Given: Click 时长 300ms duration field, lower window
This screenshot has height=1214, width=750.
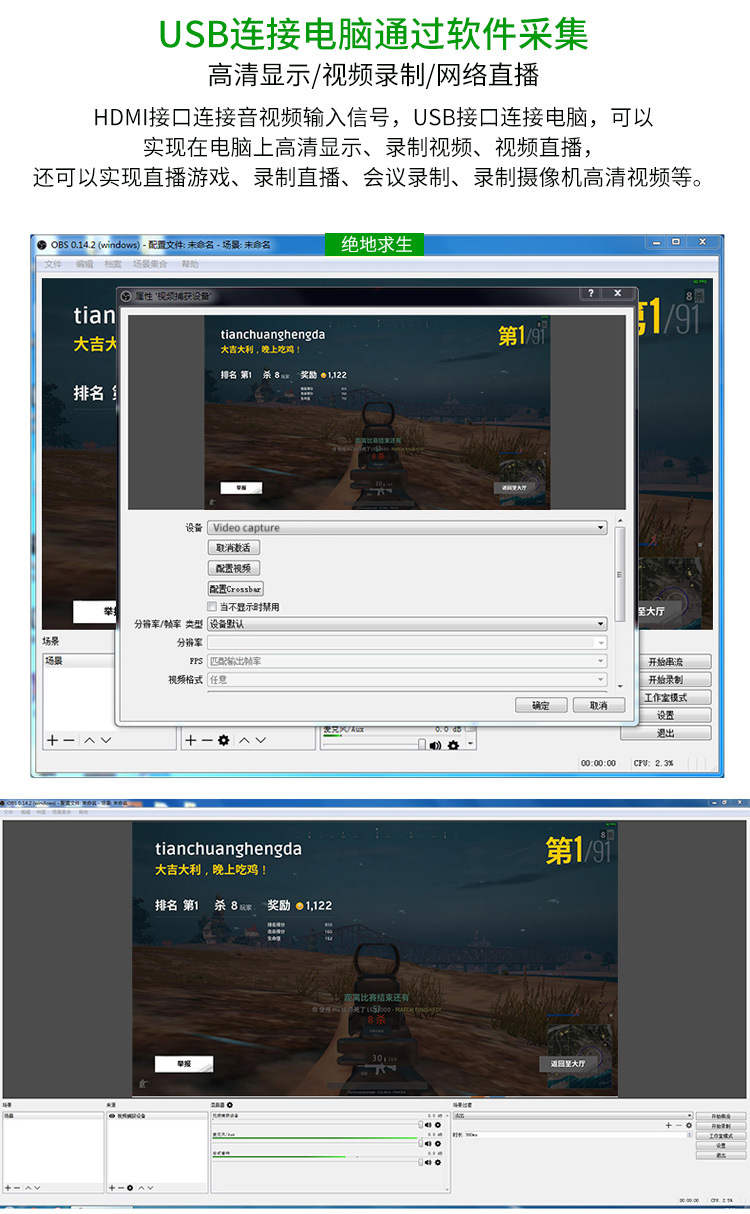Looking at the screenshot, I should (573, 1134).
